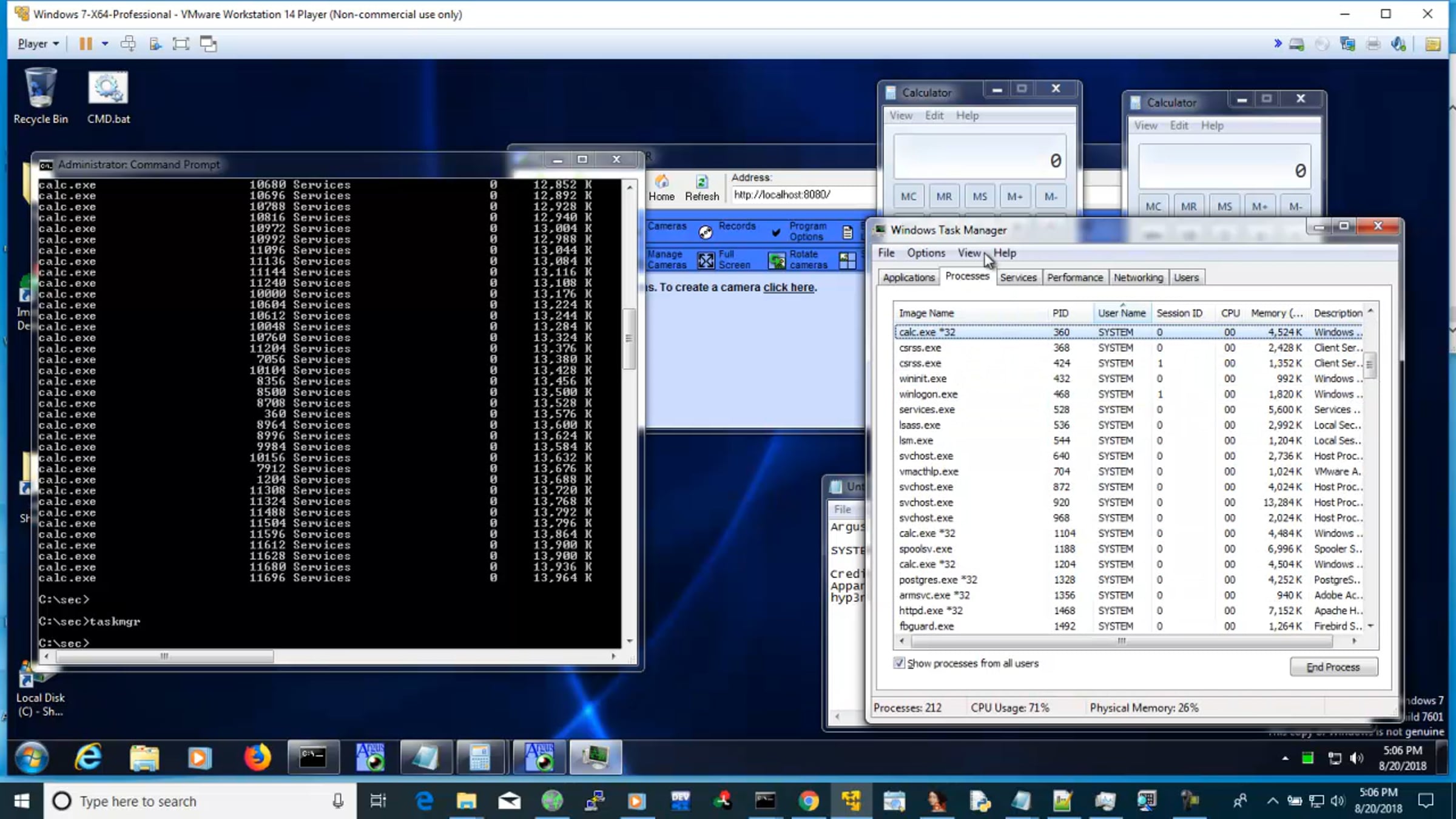Expand the host taskbar hidden icons chevron
Image resolution: width=1456 pixels, height=819 pixels.
point(1272,801)
